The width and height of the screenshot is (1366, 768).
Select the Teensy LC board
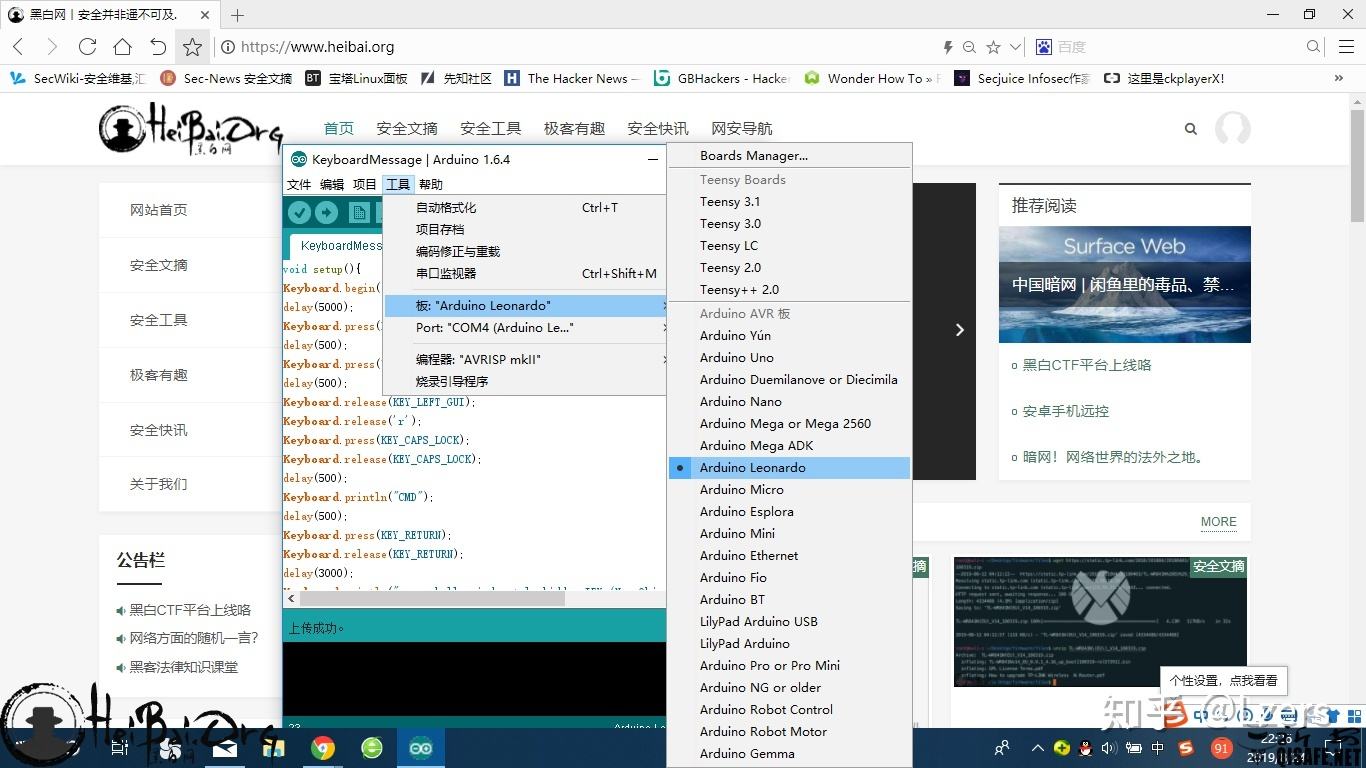tap(790, 246)
